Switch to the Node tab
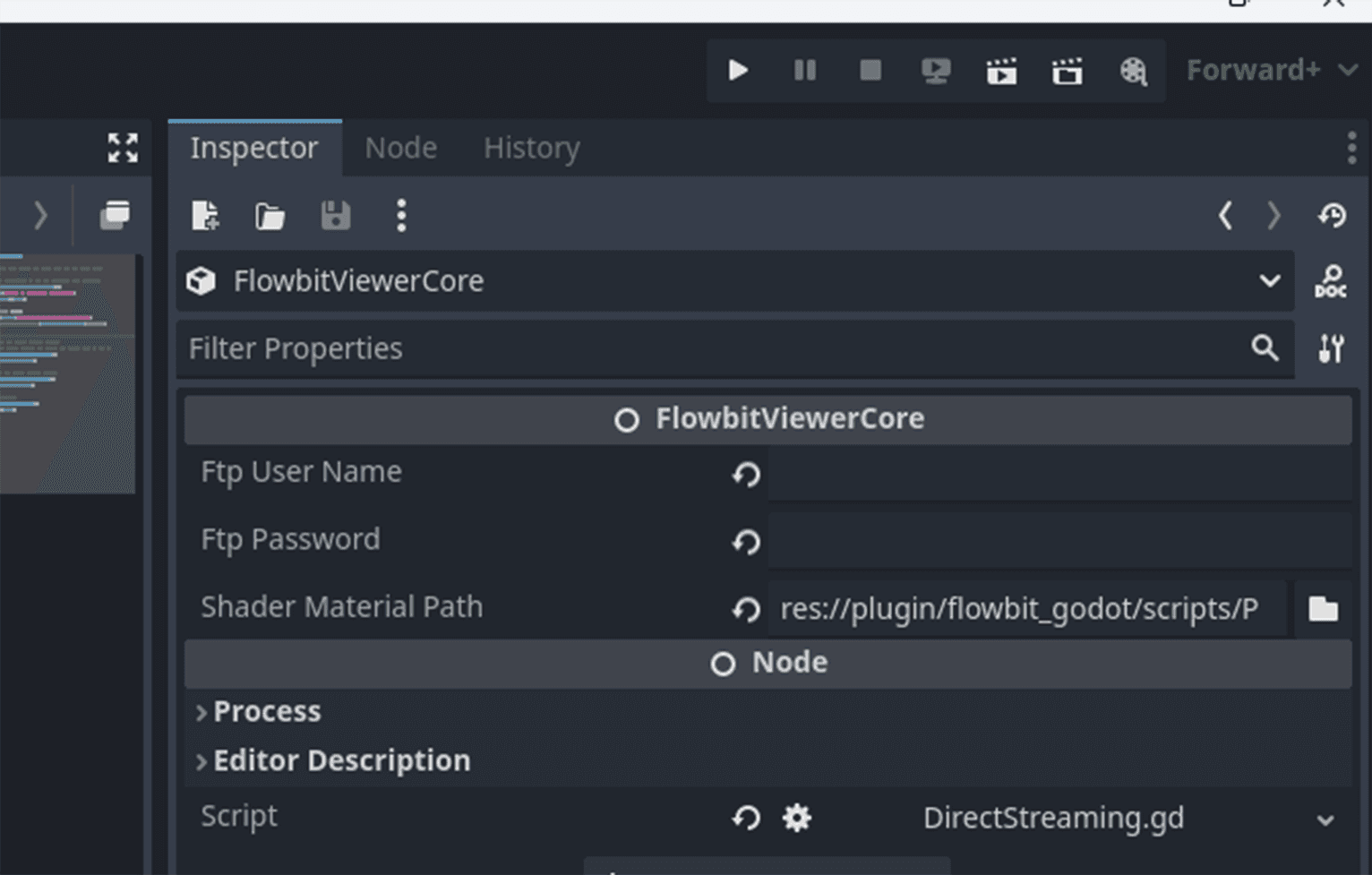Screen dimensions: 1372x875 tap(400, 148)
